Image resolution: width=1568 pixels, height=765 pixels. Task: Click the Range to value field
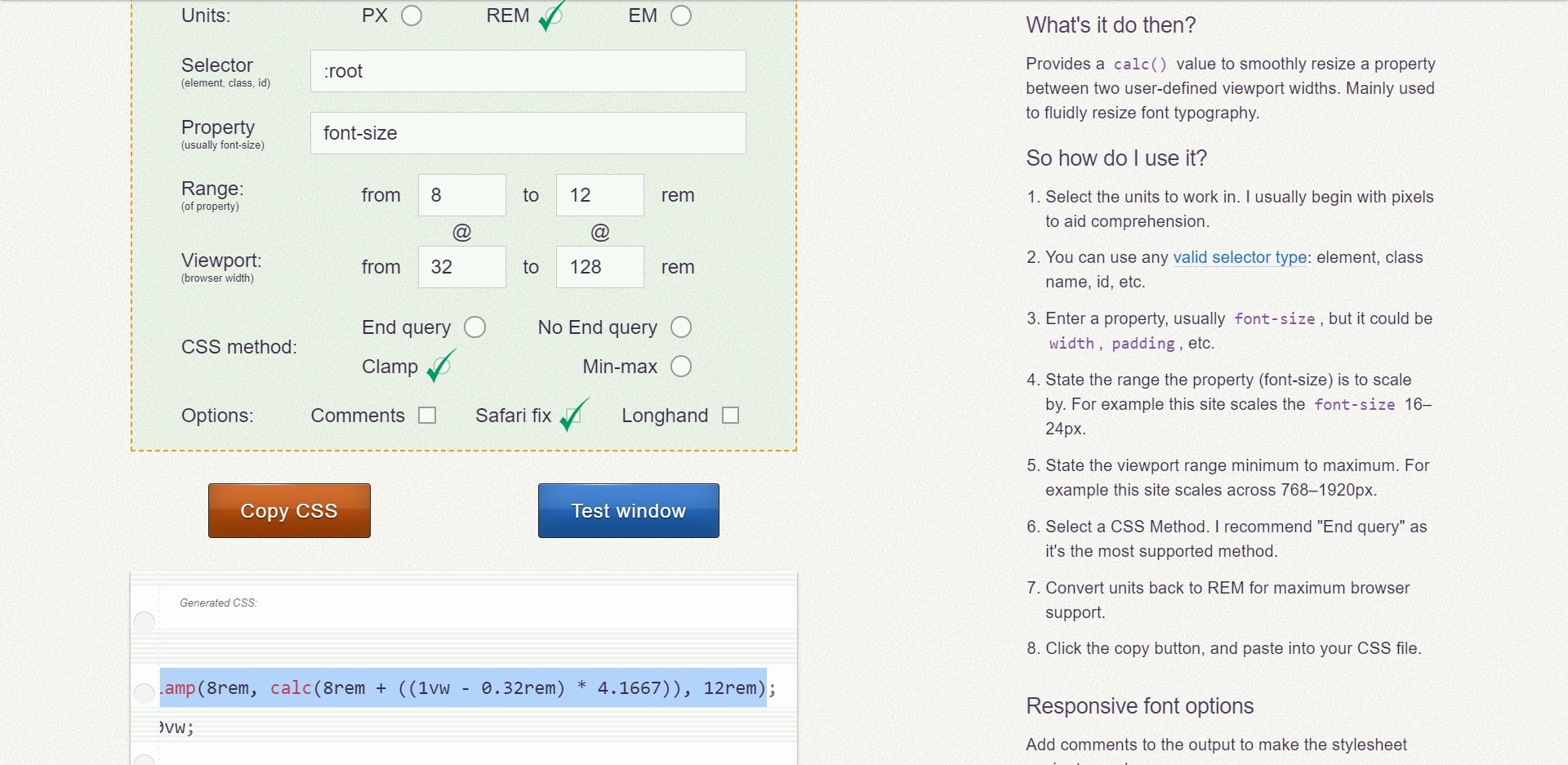tap(599, 195)
